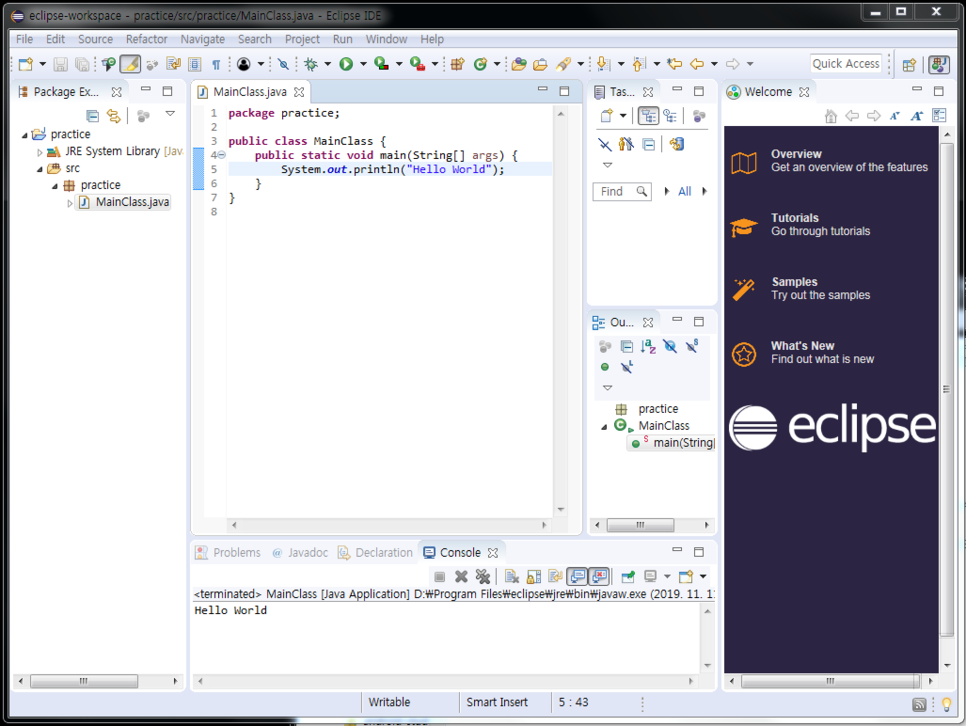Switch to Java perspective icon
The width and height of the screenshot is (966, 726).
point(940,64)
